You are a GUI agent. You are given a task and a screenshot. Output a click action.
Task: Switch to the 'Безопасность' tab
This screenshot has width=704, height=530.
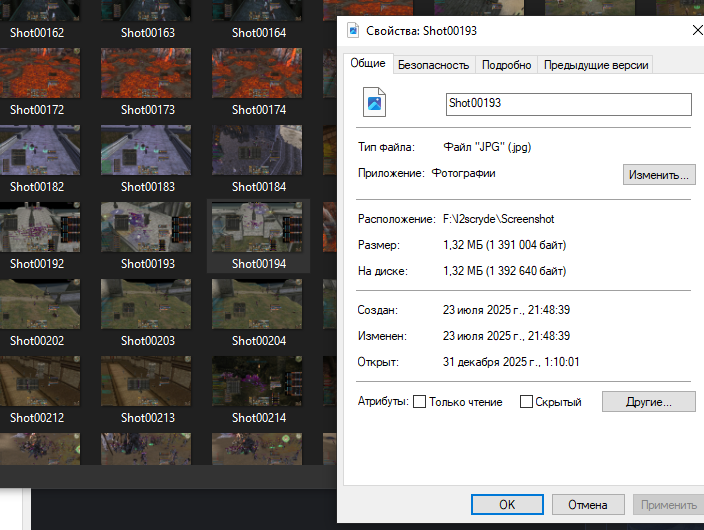click(x=433, y=65)
